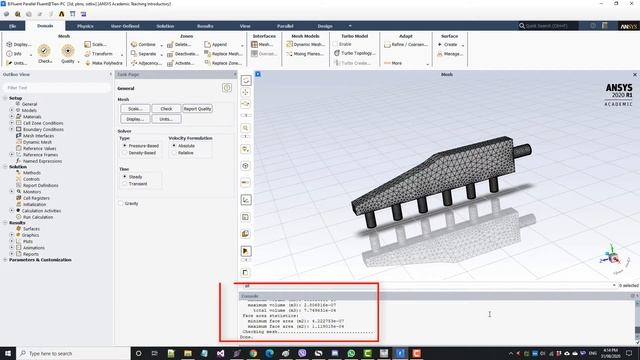The image size is (640, 360).
Task: Switch to the Results ribbon tab
Action: 205,26
